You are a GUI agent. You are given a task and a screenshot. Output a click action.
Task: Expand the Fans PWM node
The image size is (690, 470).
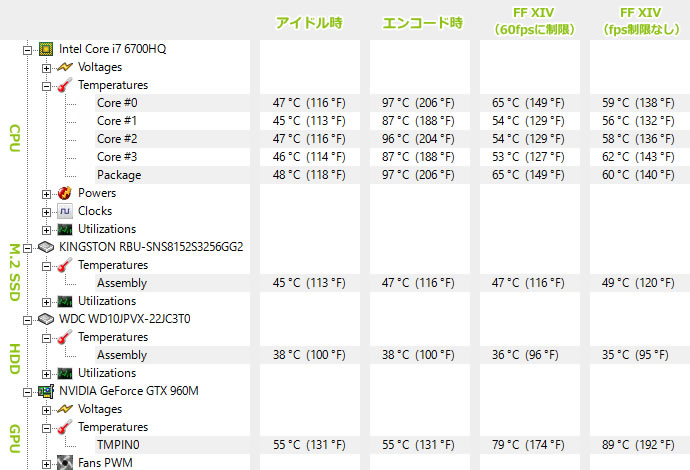click(46, 464)
